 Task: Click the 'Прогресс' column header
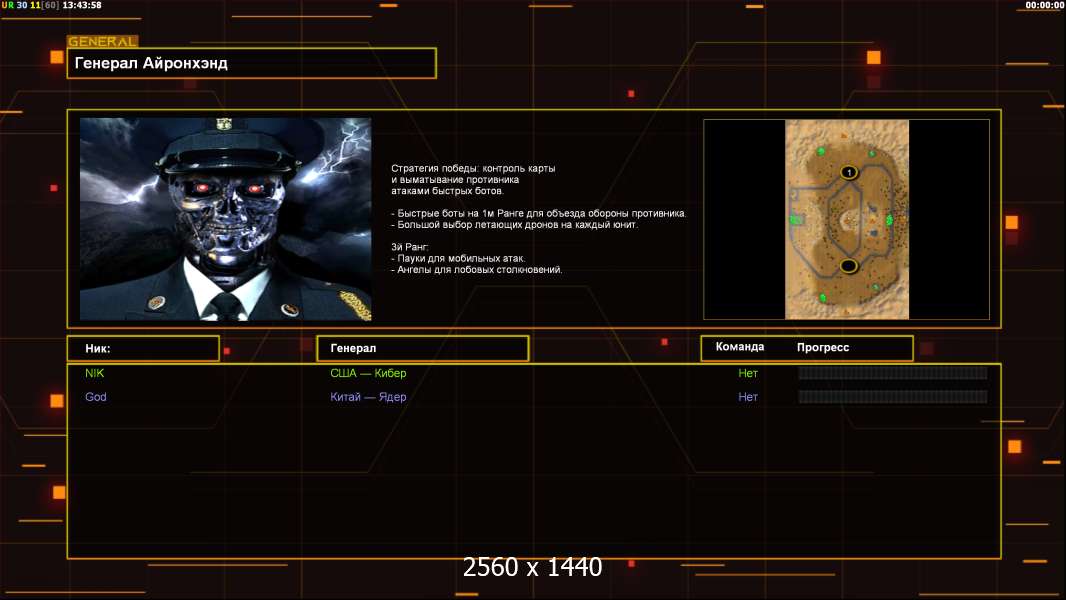823,347
